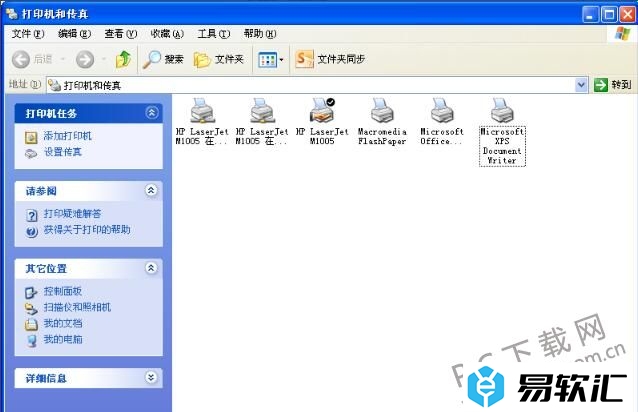Image resolution: width=638 pixels, height=412 pixels.
Task: Click 获得关于打印的帮助 help link
Action: (87, 230)
